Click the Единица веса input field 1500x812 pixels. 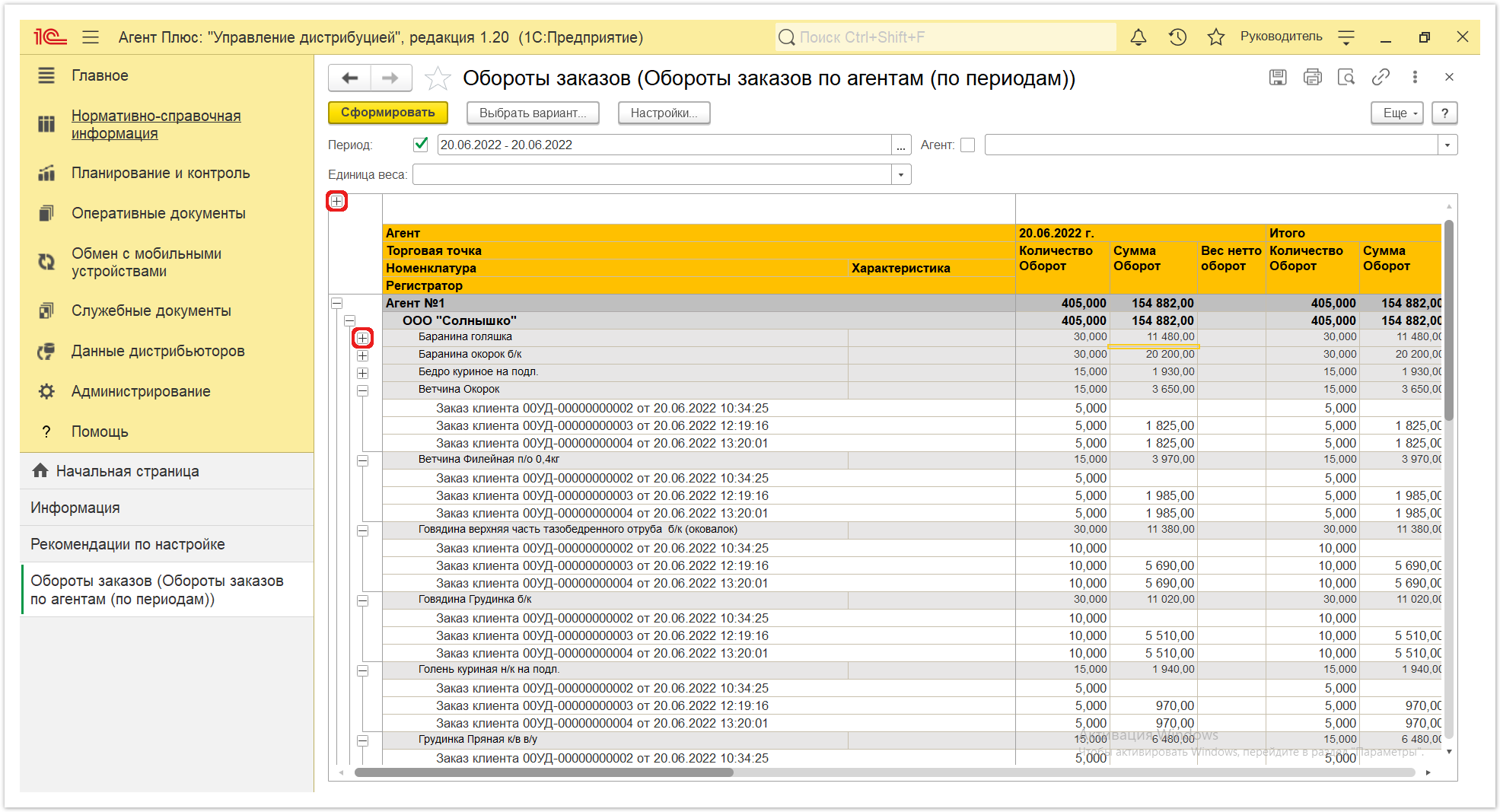coord(652,174)
